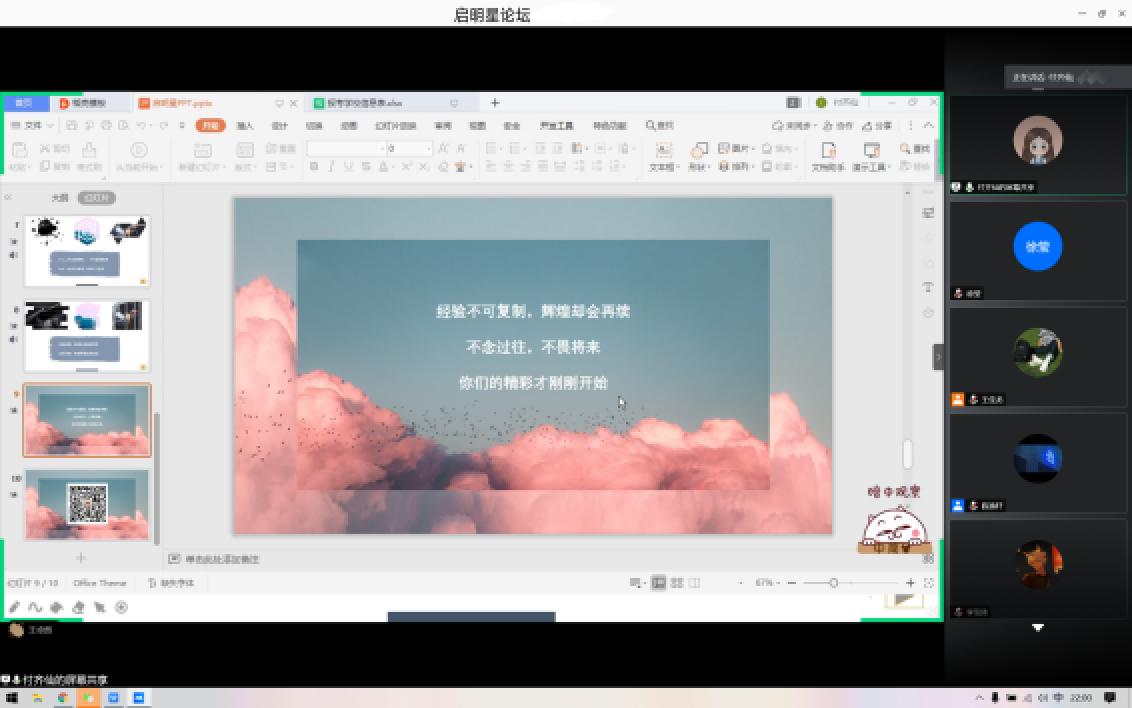Select the pen annotation tool
This screenshot has width=1132, height=708.
coord(15,607)
